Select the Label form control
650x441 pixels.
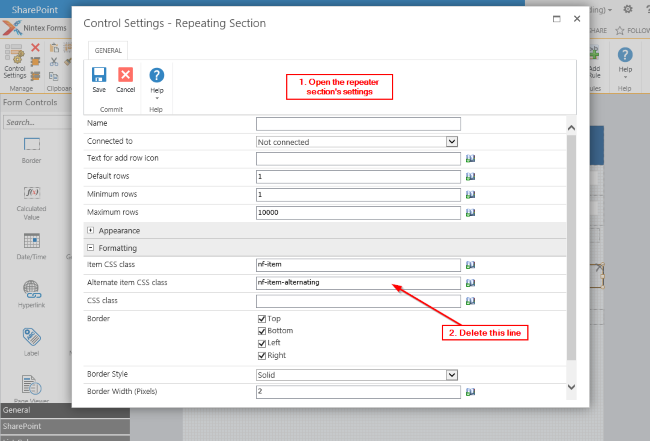coord(32,342)
